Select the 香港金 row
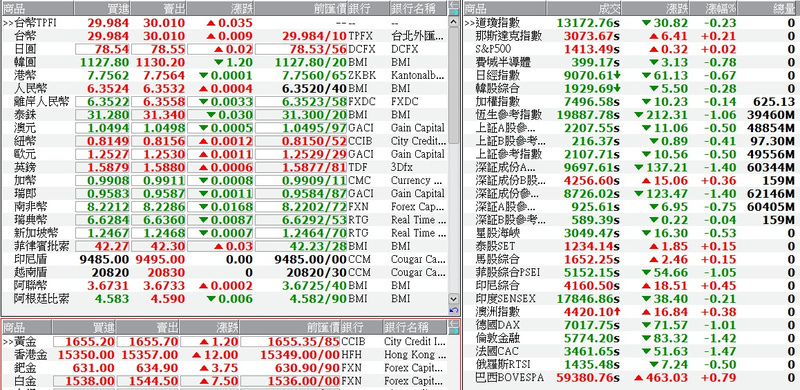Image resolution: width=800 pixels, height=390 pixels. pos(224,355)
